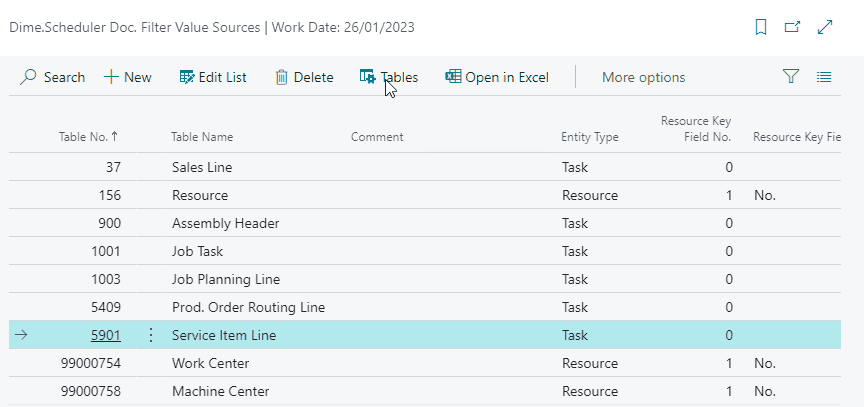
Task: Click the Search magnifier icon
Action: point(28,77)
